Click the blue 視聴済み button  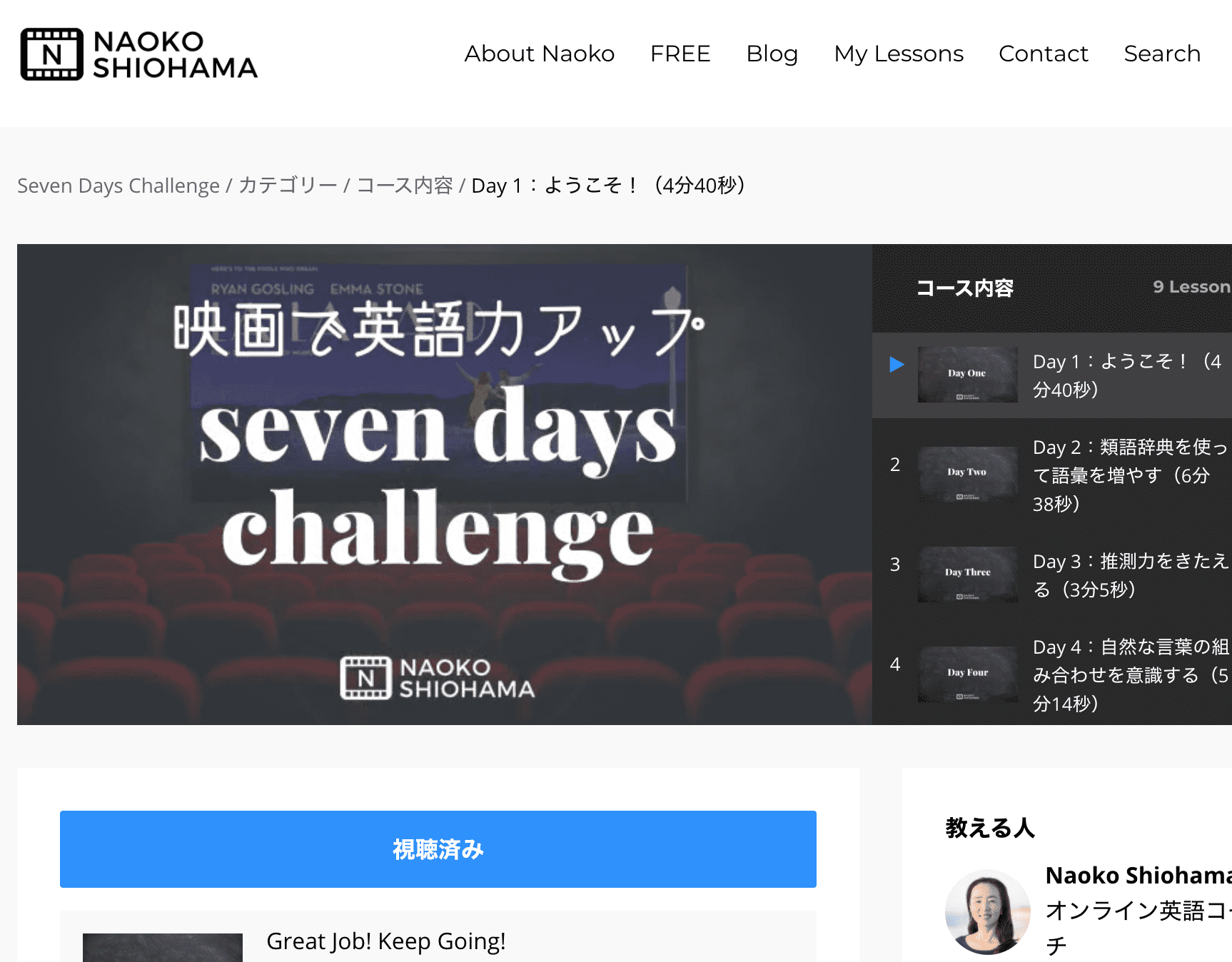[438, 849]
